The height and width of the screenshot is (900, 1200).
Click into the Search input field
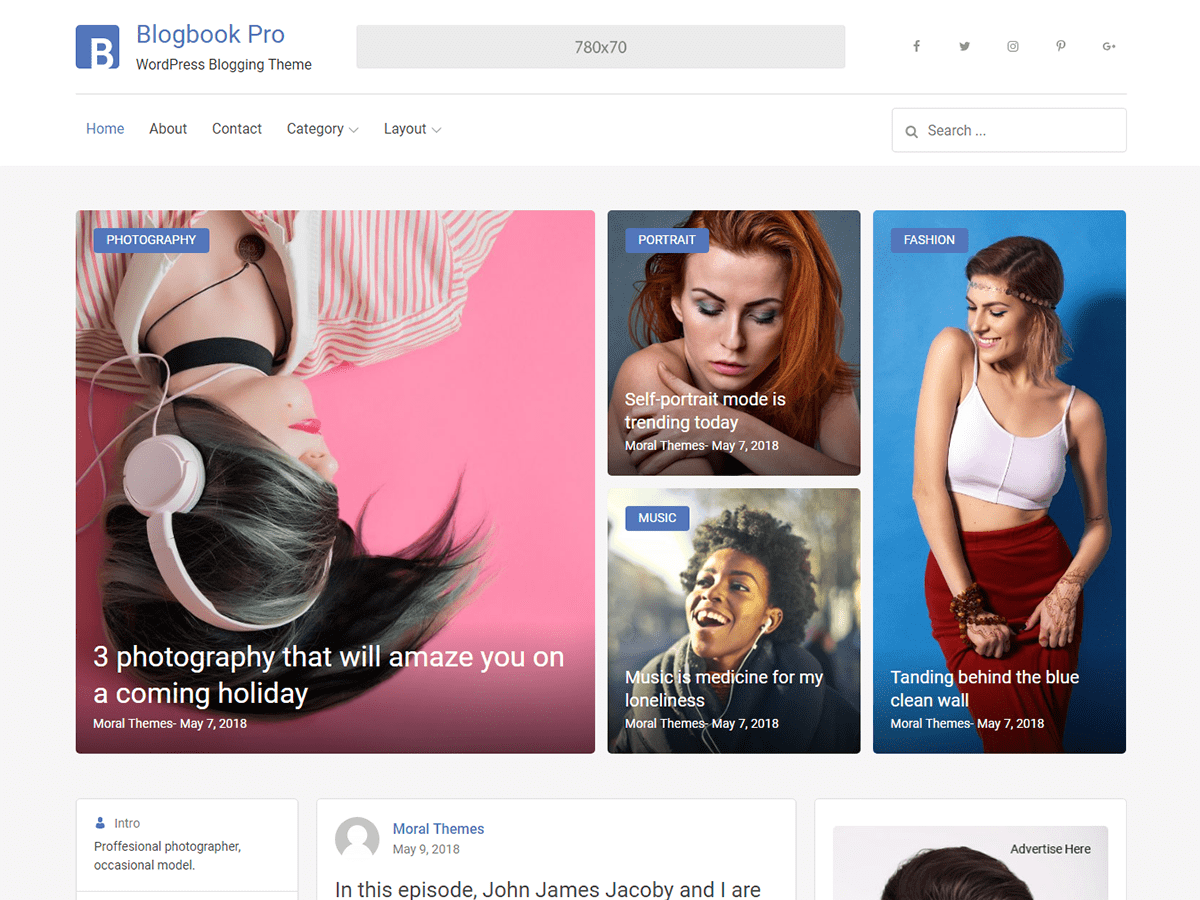coord(1009,130)
